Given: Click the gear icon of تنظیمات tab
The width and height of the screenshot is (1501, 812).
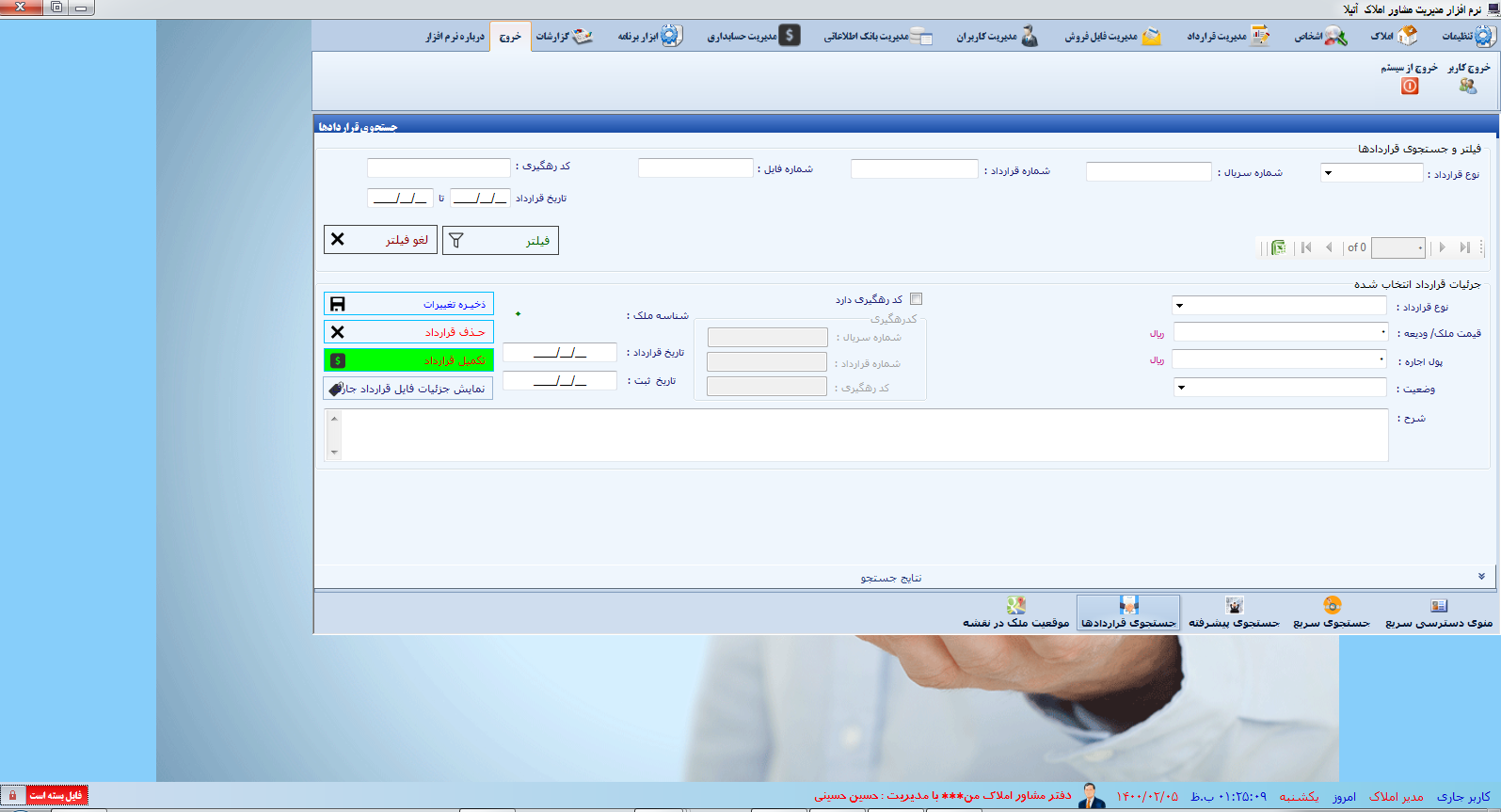Looking at the screenshot, I should tap(1485, 37).
